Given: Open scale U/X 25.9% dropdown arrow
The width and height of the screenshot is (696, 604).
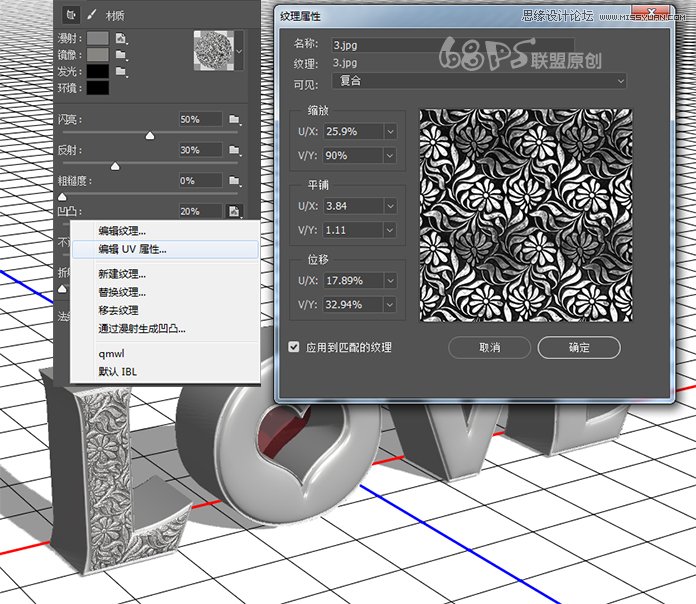Looking at the screenshot, I should pyautogui.click(x=390, y=131).
